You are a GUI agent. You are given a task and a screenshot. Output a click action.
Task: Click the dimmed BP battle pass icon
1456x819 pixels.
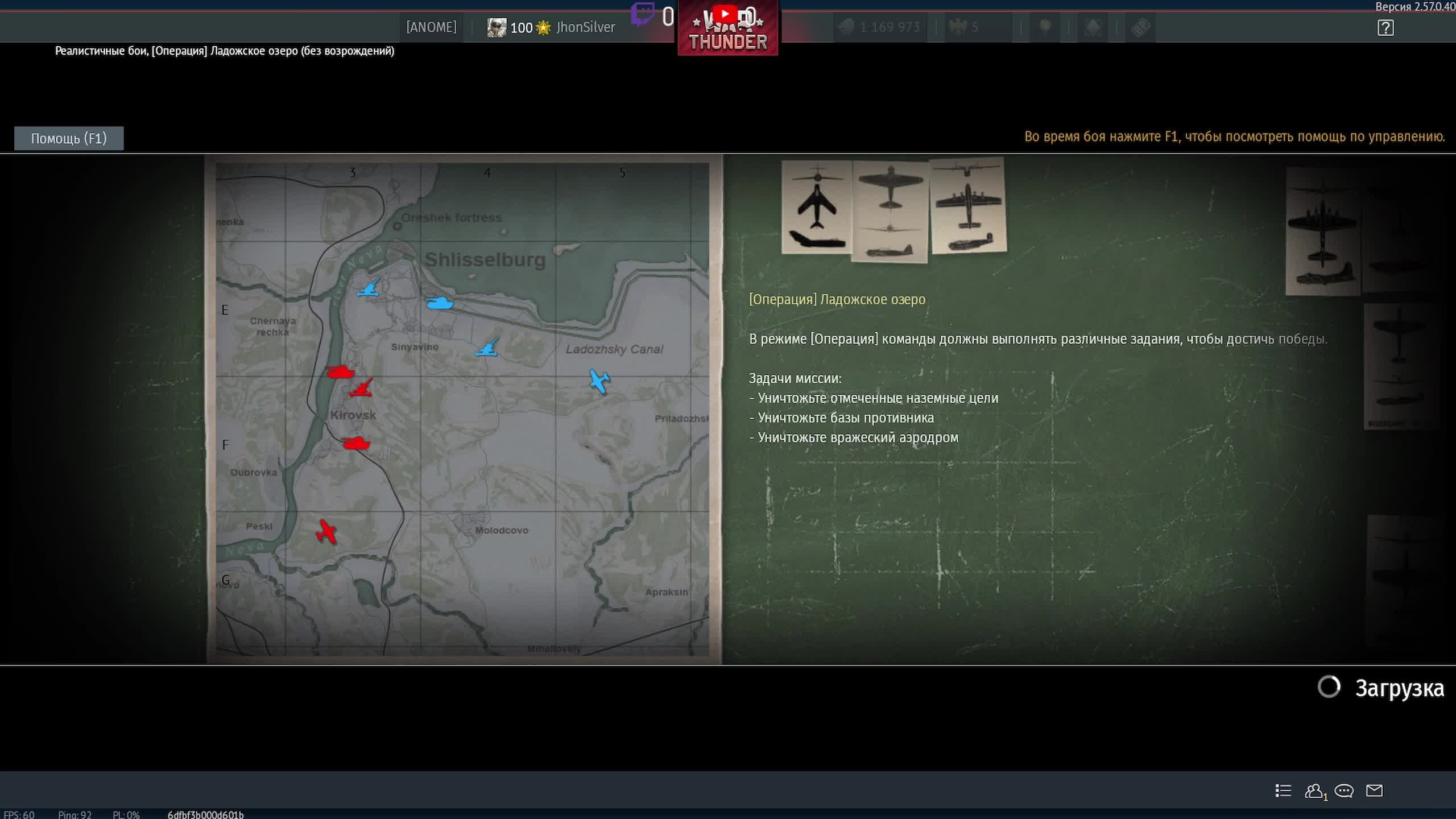(1141, 27)
